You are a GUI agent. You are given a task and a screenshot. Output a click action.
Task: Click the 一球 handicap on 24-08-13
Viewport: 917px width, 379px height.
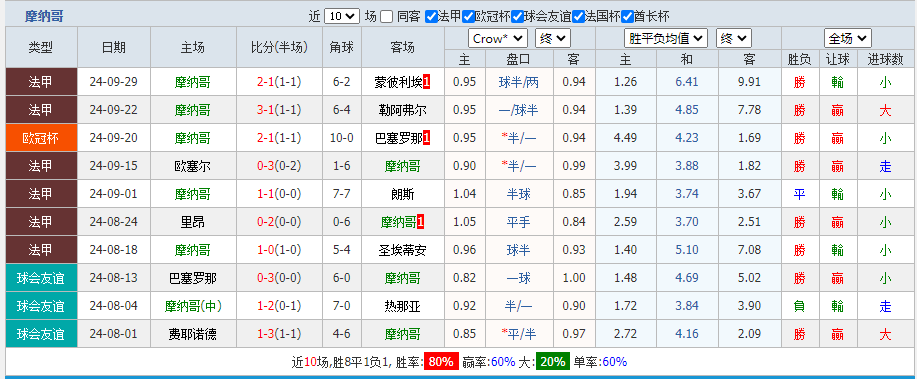[x=518, y=277]
